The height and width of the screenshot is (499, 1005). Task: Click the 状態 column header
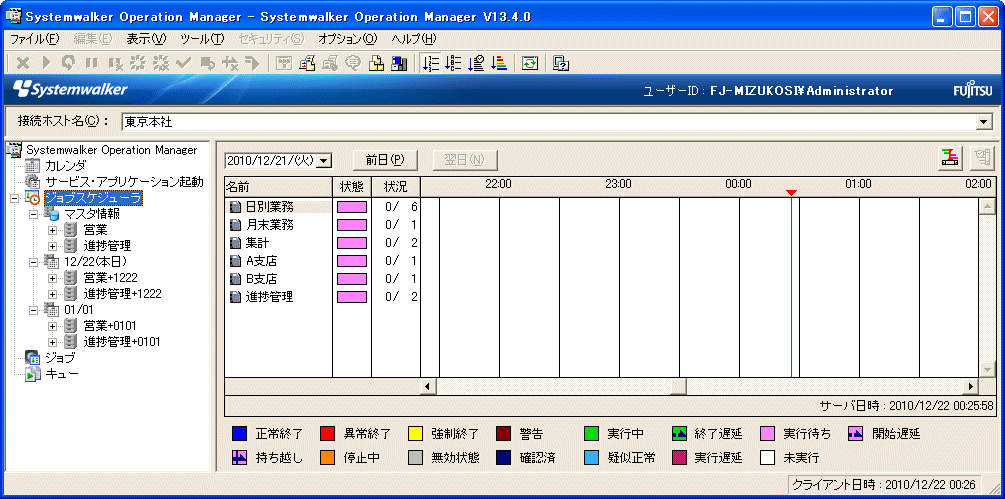pyautogui.click(x=352, y=187)
